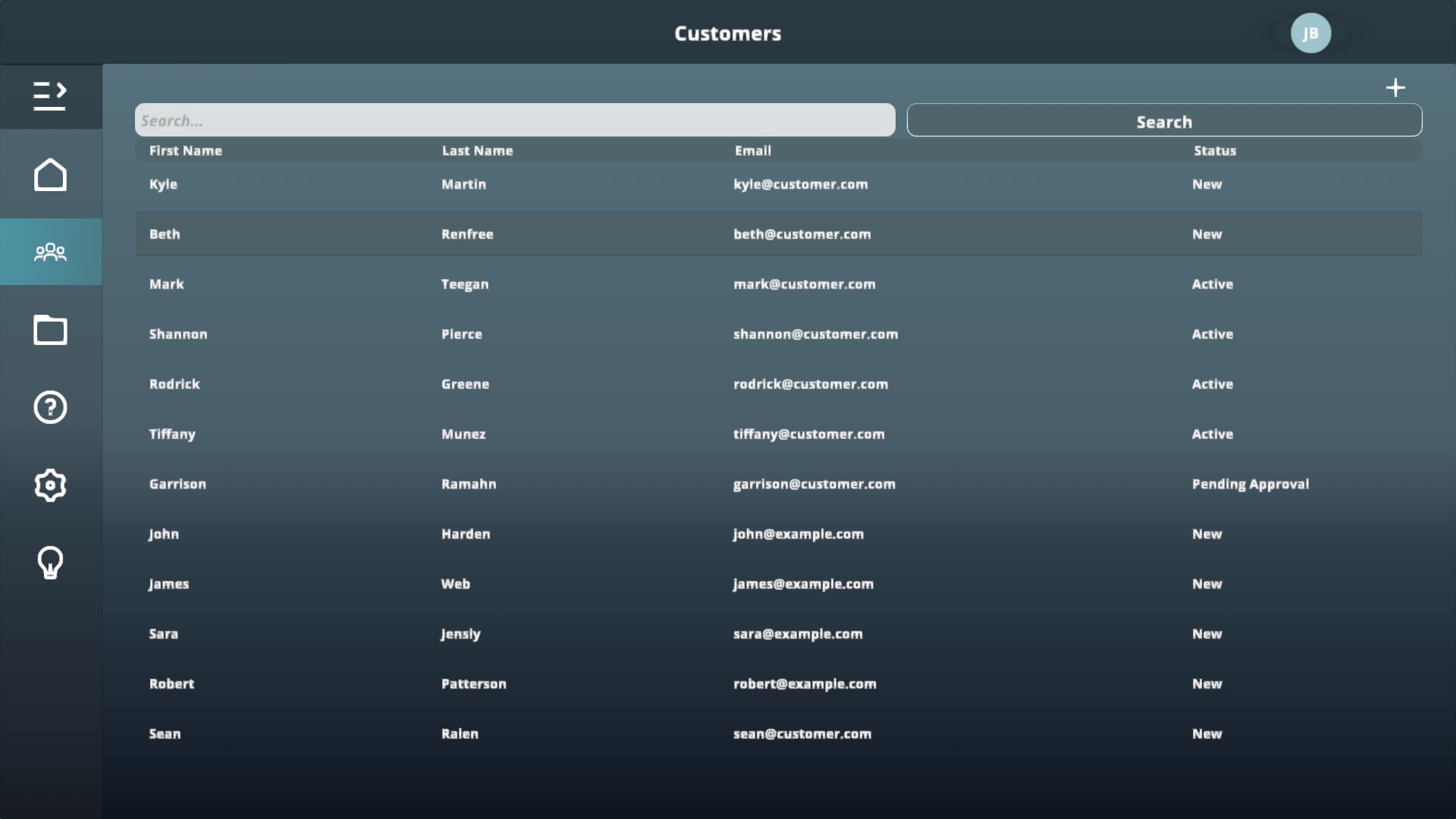The width and height of the screenshot is (1456, 819).
Task: Open the JB user avatar menu
Action: click(1310, 33)
